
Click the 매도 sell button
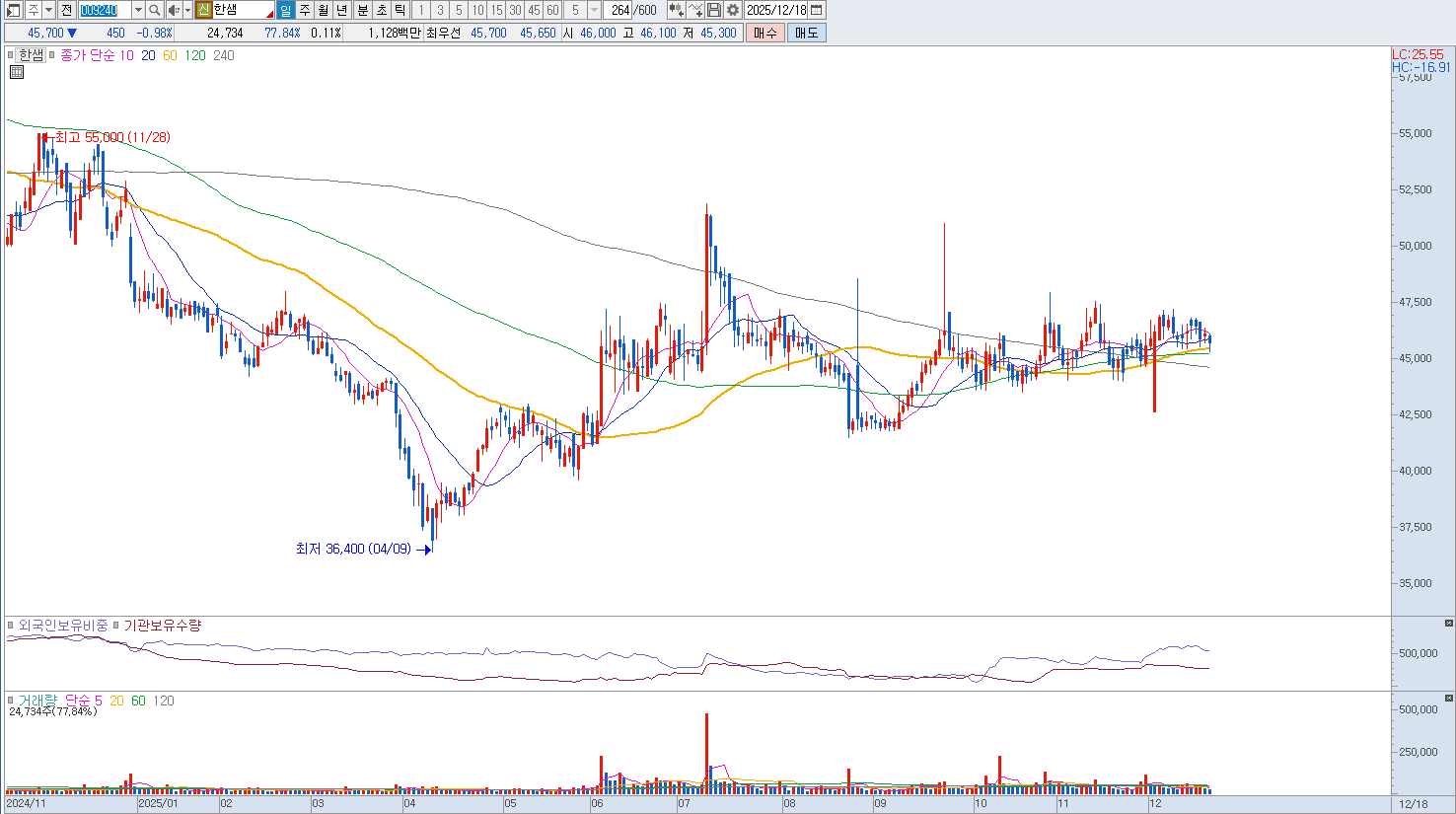tap(806, 33)
